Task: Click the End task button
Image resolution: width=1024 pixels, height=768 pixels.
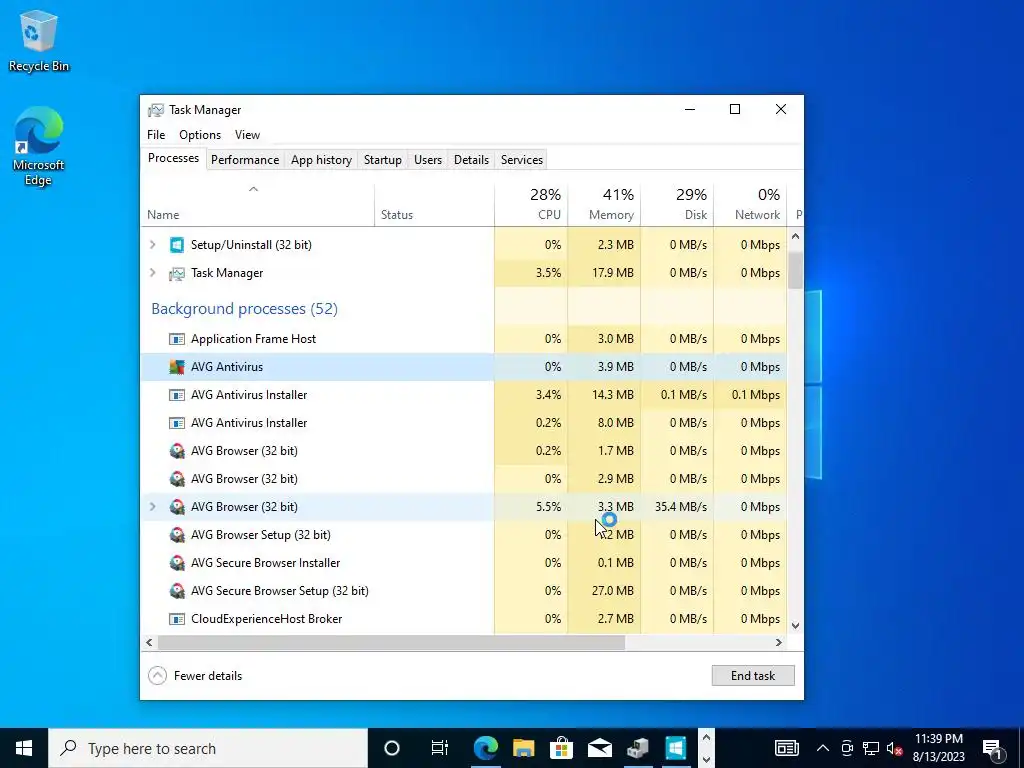Action: (x=753, y=676)
